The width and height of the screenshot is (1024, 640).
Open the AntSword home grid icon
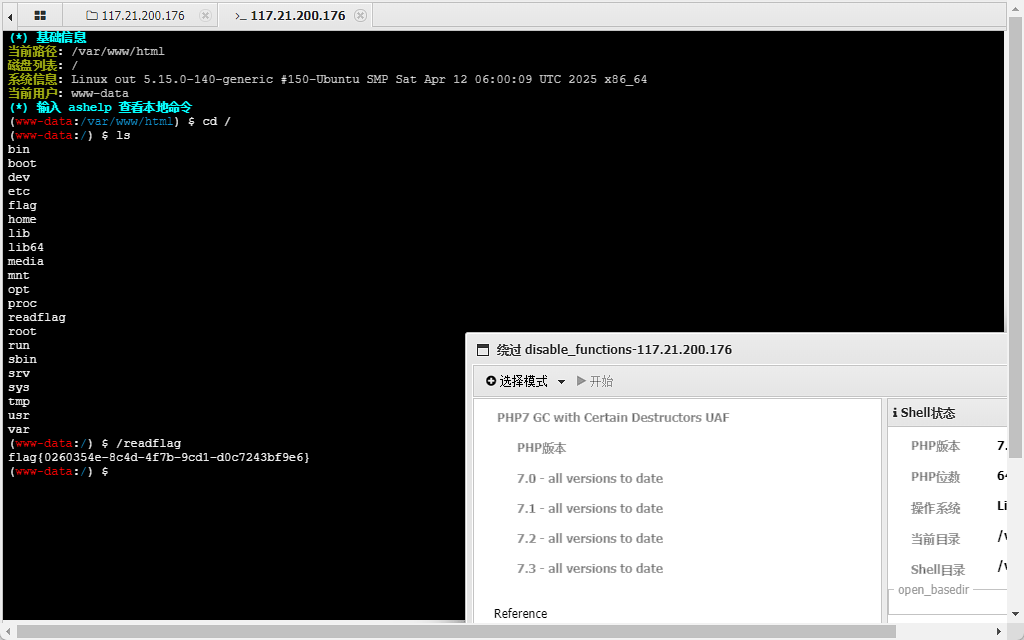[40, 15]
